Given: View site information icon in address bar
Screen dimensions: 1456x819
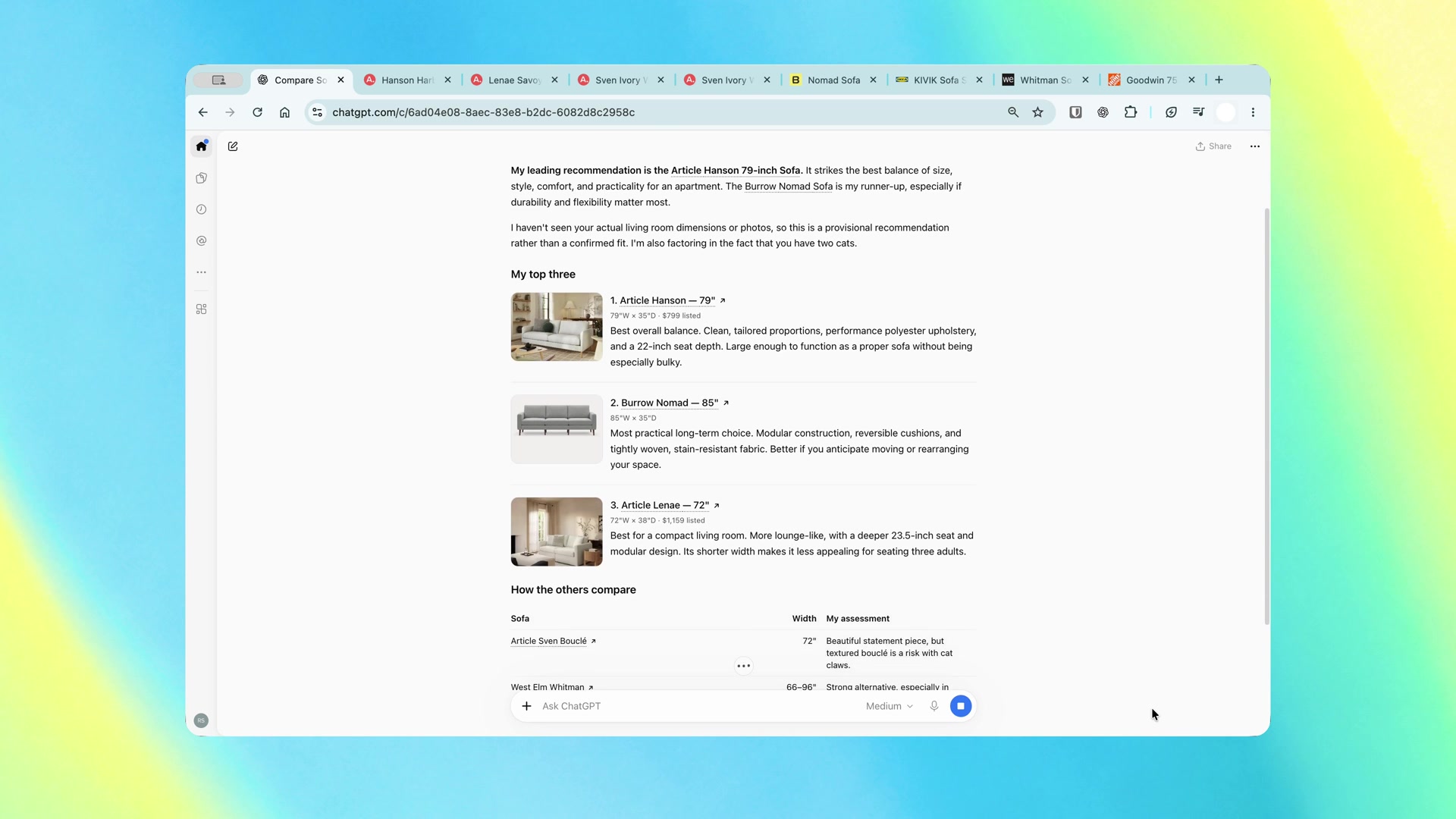Looking at the screenshot, I should 317,112.
